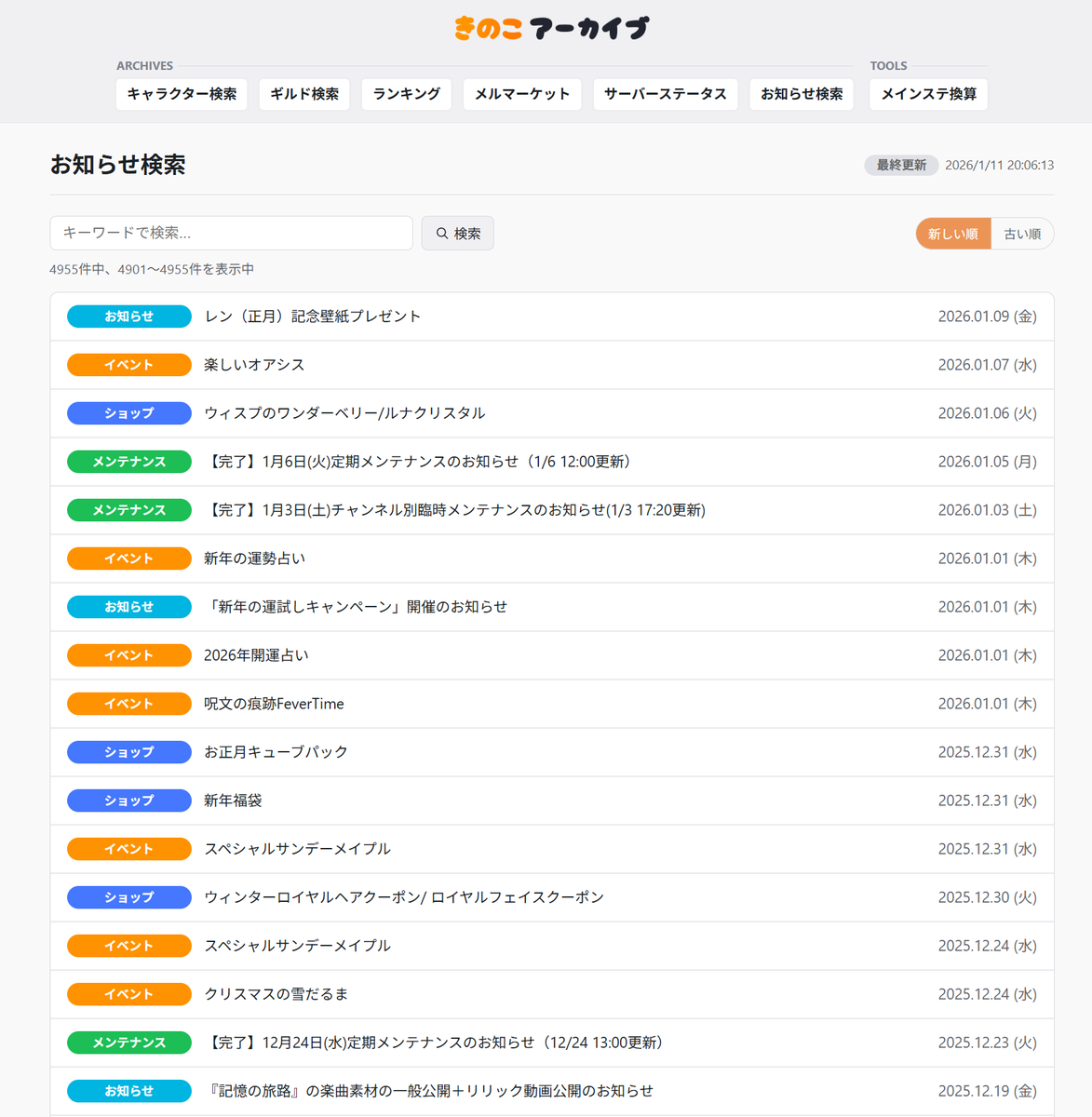This screenshot has width=1092, height=1117.
Task: Open the お知らせ検索 nav item
Action: [x=802, y=94]
